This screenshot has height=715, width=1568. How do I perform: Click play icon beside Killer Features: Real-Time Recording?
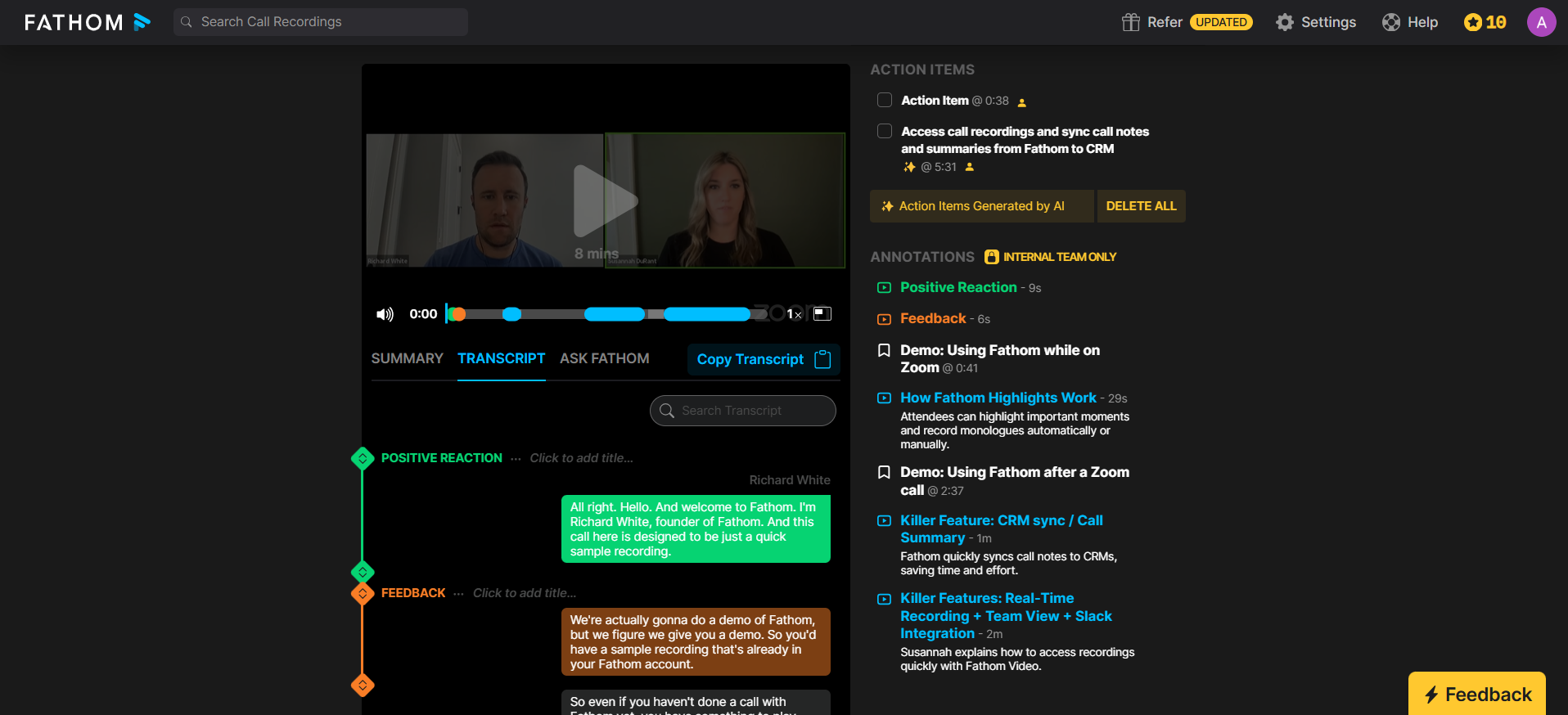[884, 599]
